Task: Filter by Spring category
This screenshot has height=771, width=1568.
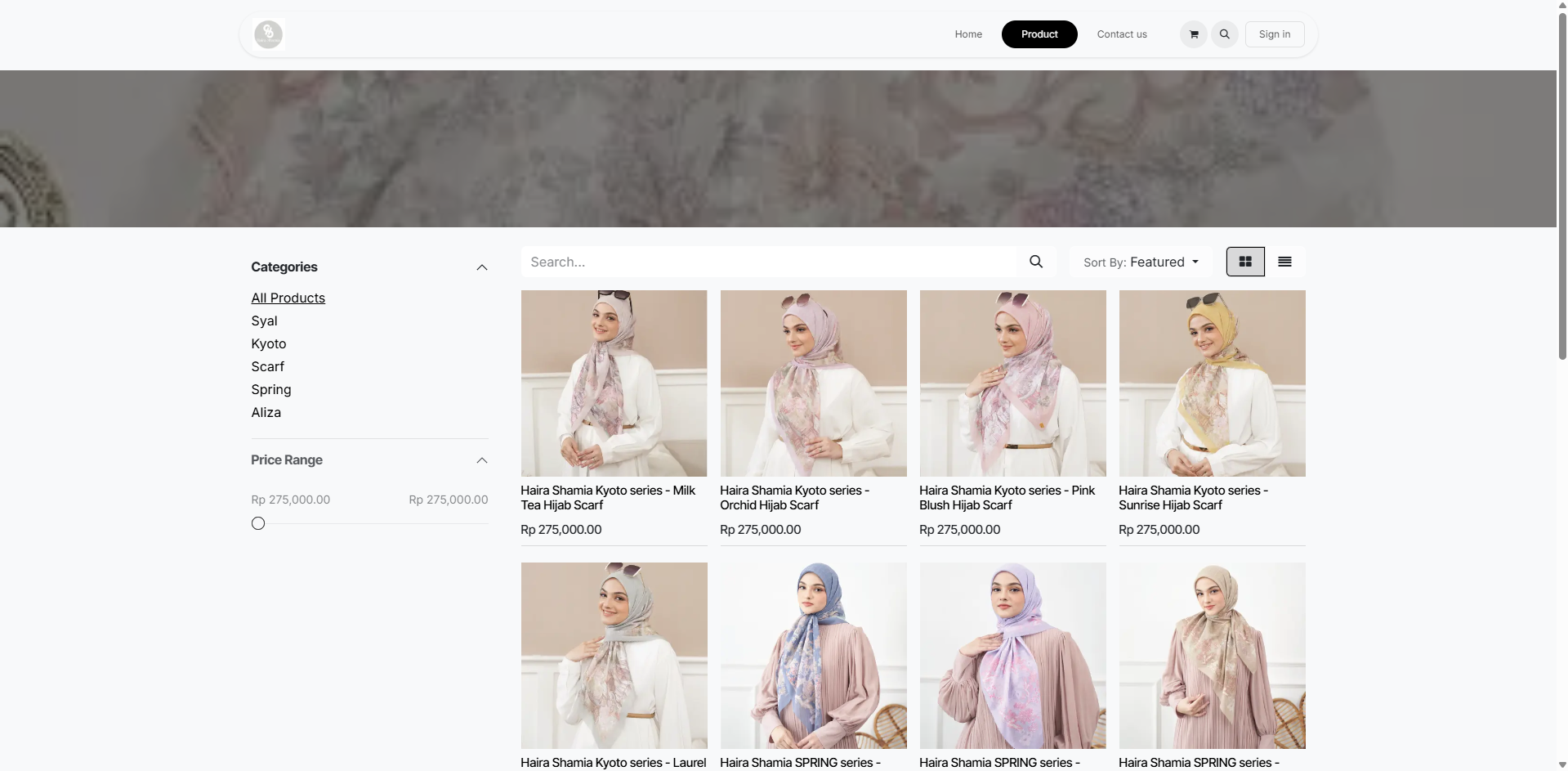Action: click(x=271, y=389)
